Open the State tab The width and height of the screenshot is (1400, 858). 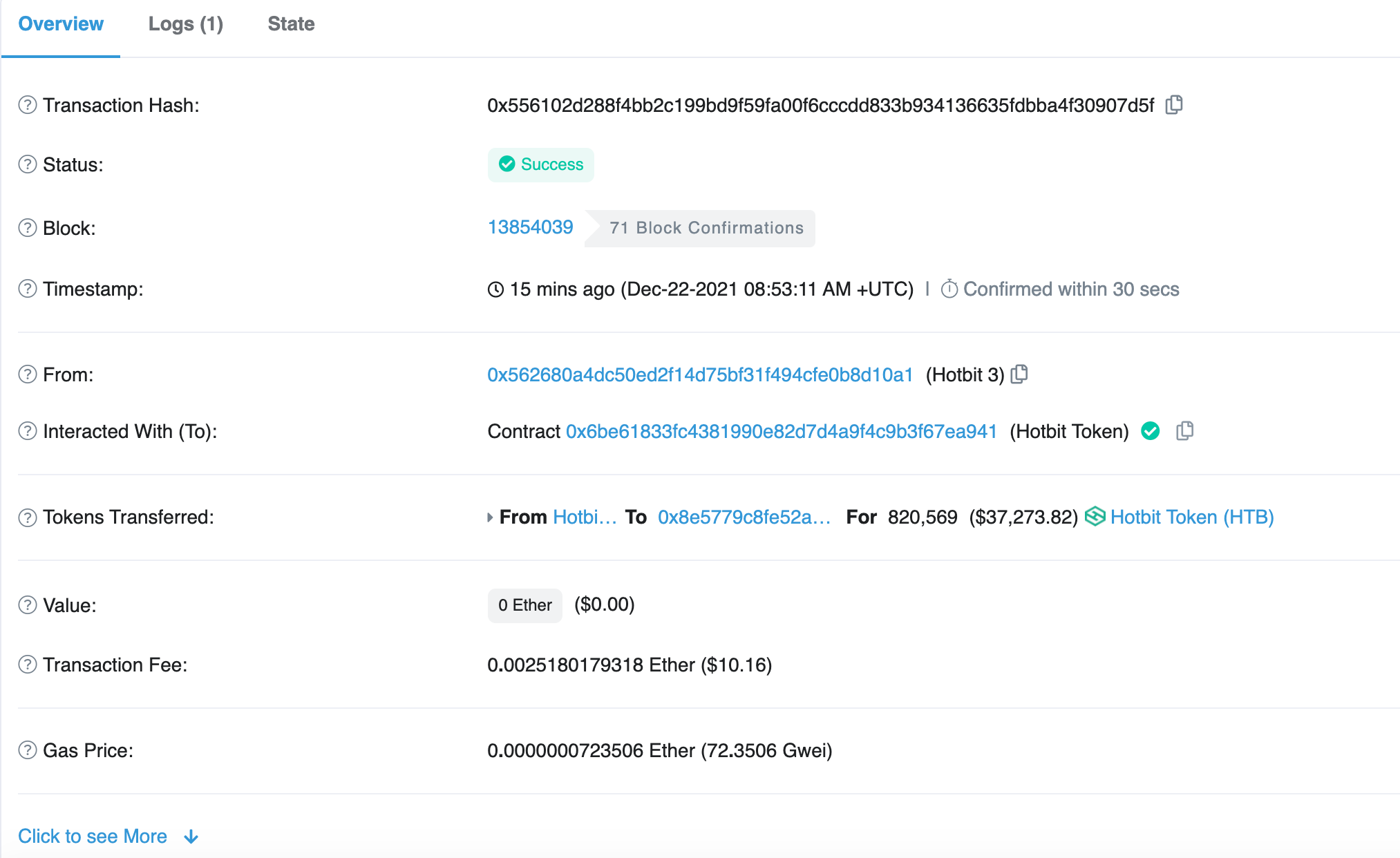pos(291,24)
